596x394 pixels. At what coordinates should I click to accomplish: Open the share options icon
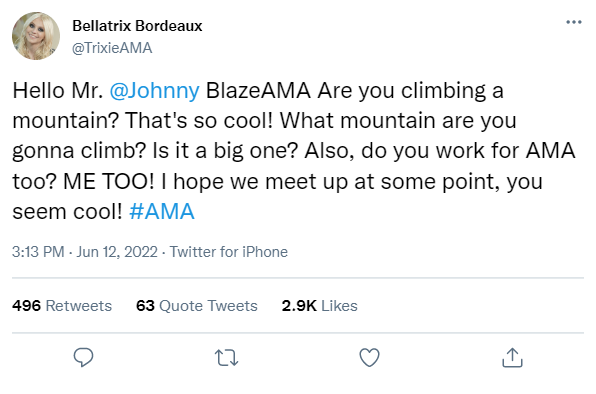tap(512, 358)
